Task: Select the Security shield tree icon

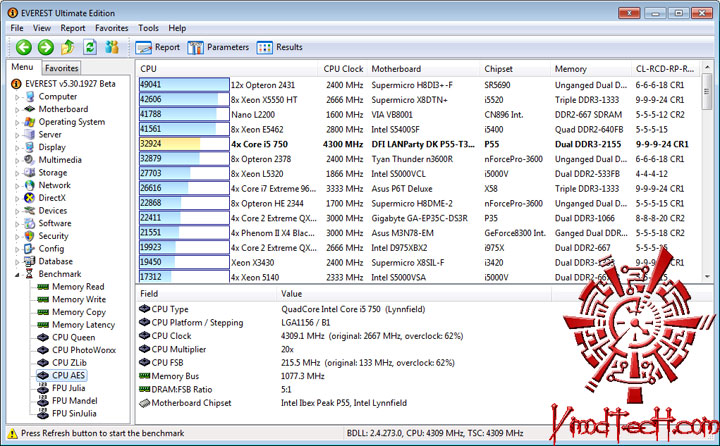Action: click(30, 236)
